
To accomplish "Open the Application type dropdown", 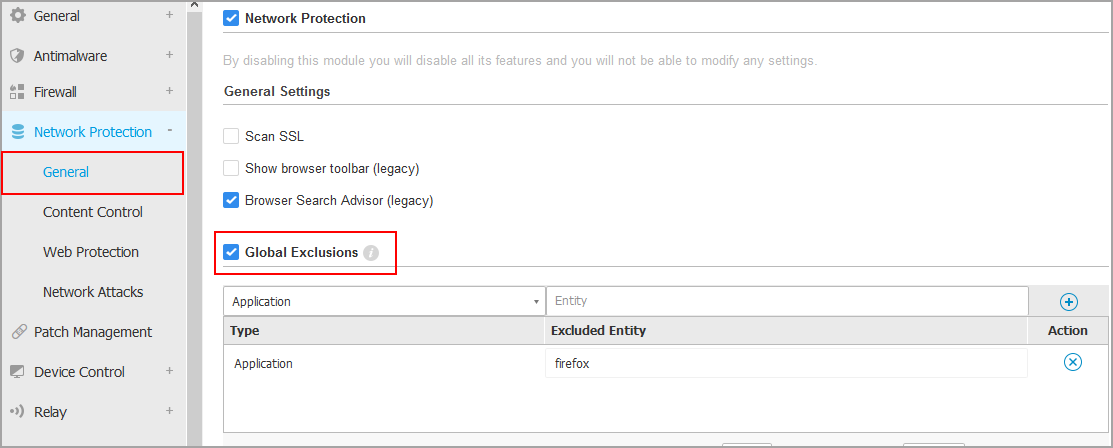I will pos(384,301).
